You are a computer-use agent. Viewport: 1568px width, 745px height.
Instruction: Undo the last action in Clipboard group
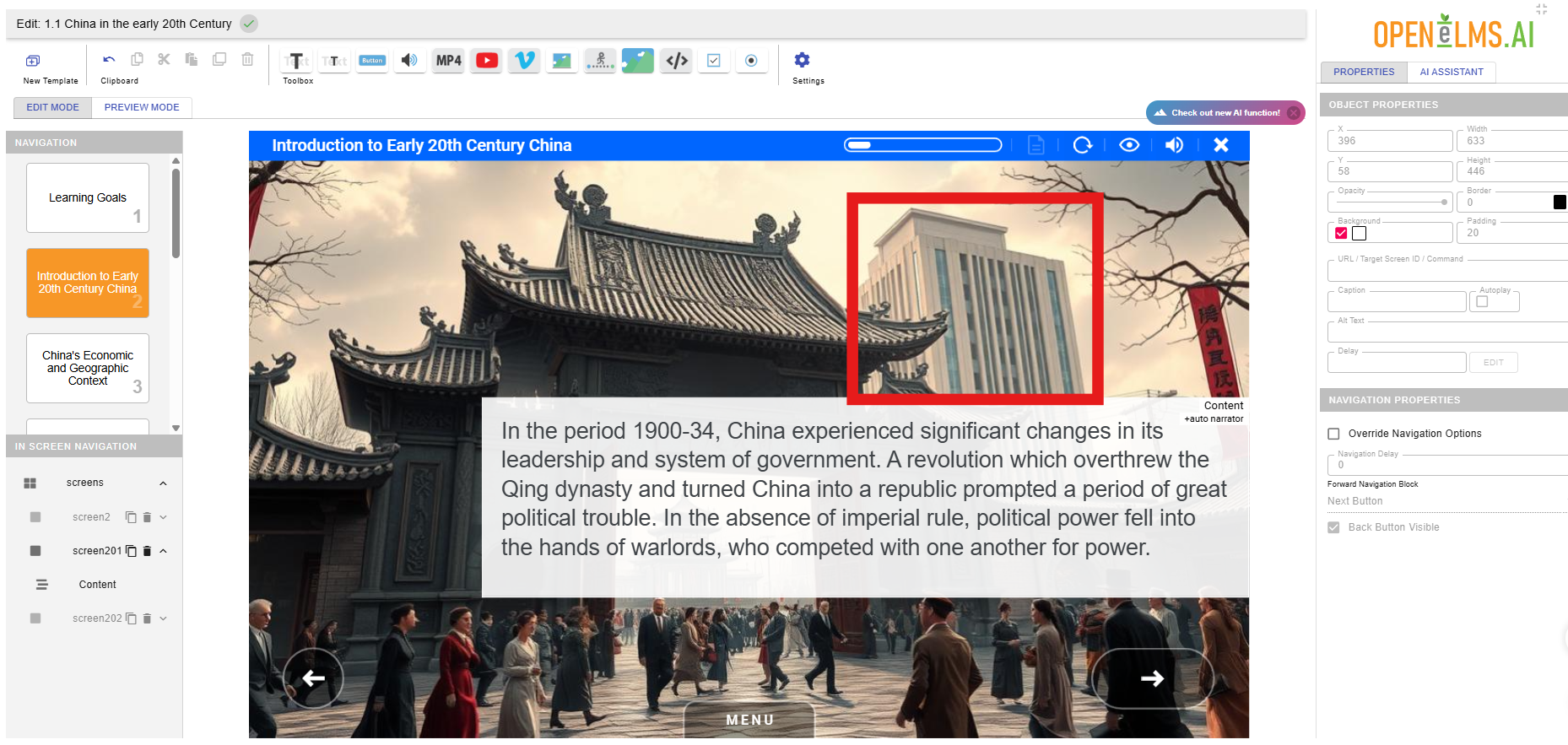point(109,60)
